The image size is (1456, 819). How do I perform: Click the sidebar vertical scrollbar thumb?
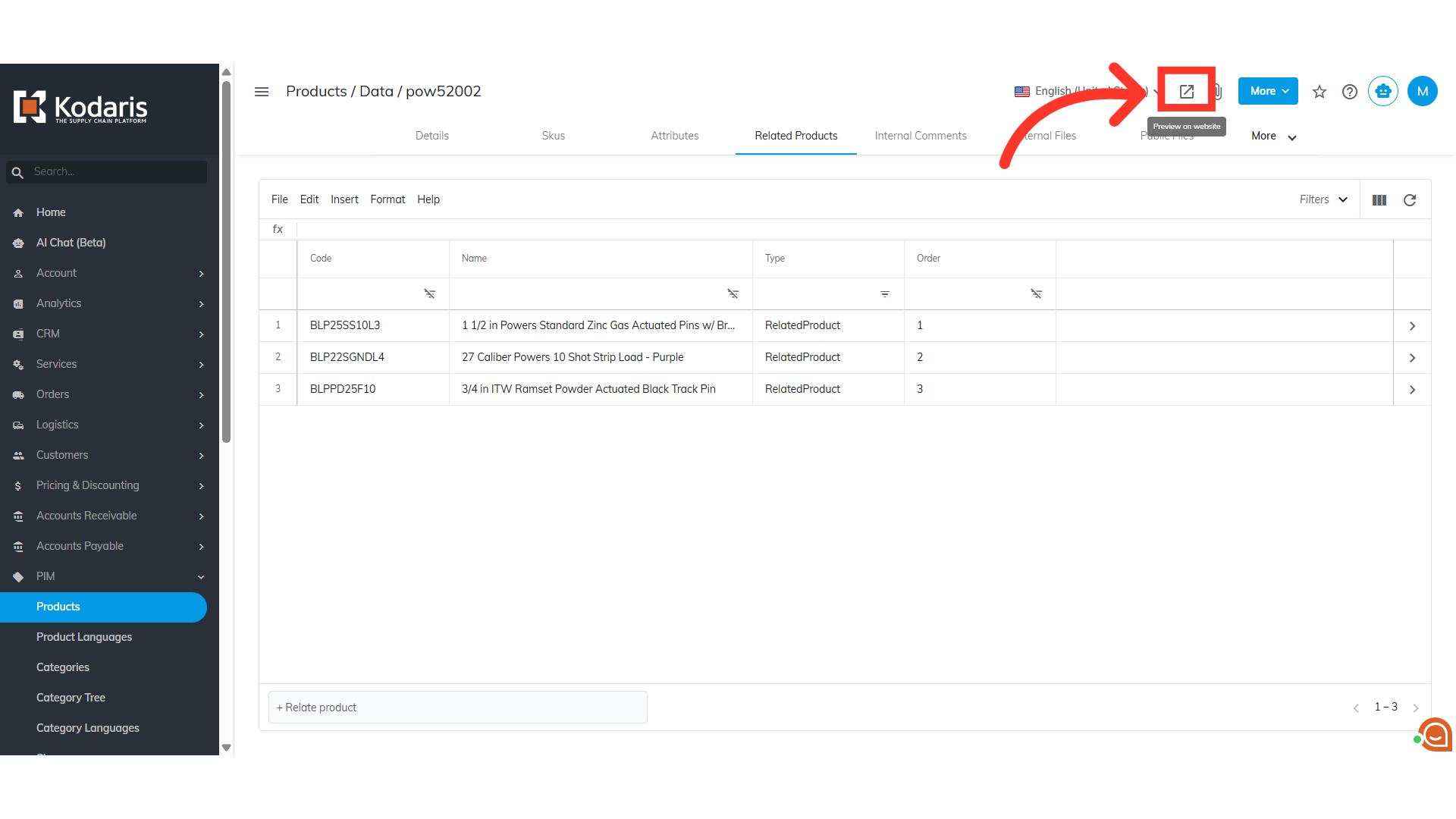(x=226, y=262)
